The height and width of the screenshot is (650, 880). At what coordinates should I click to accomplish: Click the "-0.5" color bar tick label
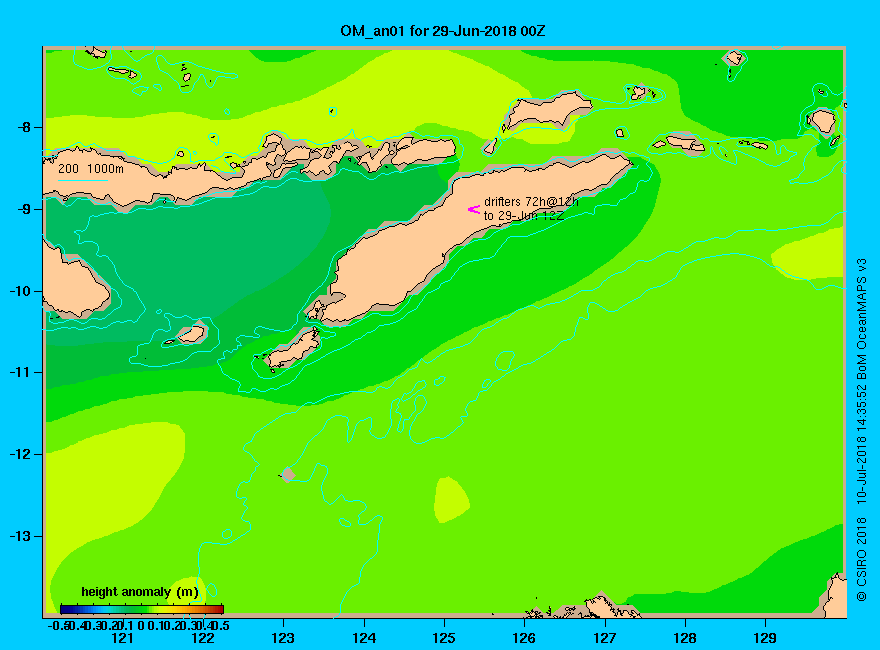tap(58, 625)
